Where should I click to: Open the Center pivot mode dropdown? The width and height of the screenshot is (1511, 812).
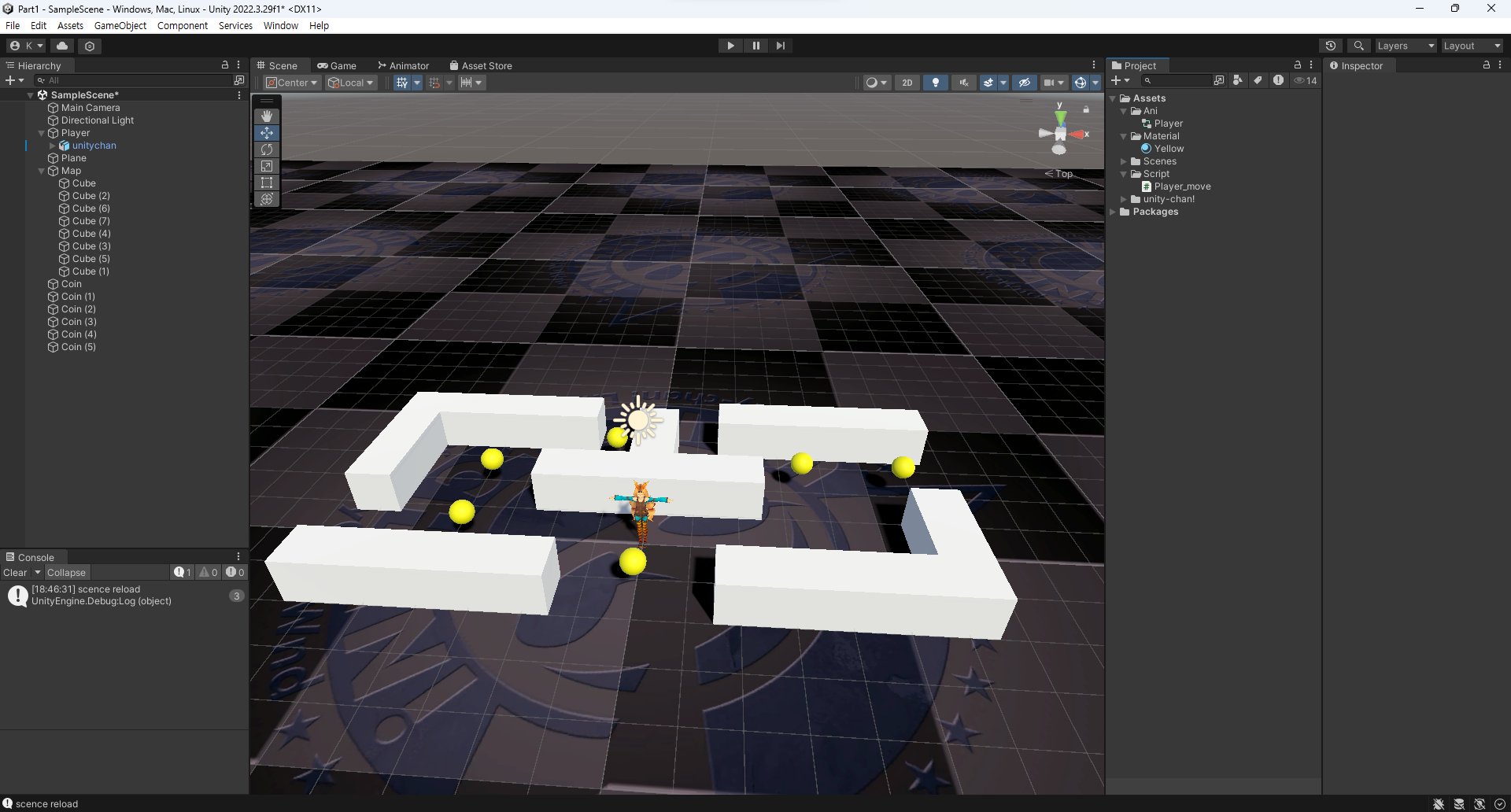pyautogui.click(x=292, y=83)
